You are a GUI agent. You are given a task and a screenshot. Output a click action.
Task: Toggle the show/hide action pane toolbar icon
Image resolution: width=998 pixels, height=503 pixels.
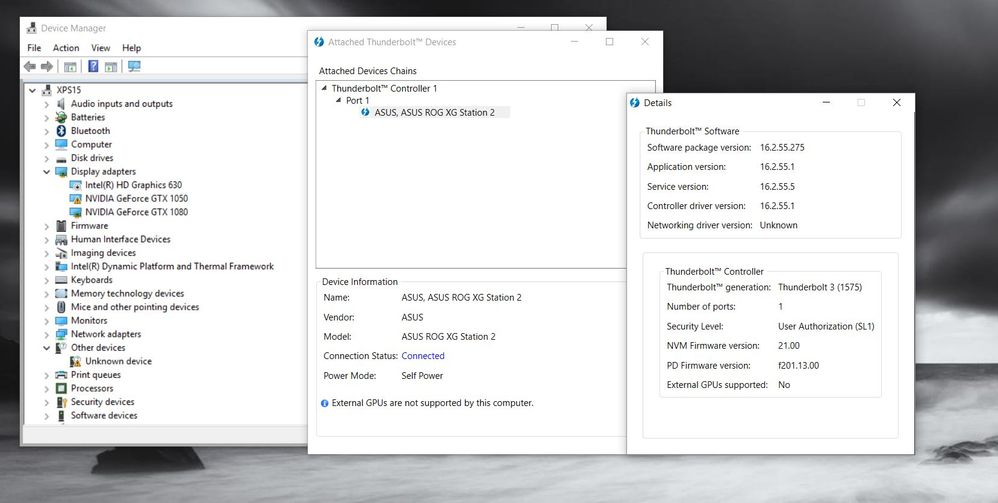[x=111, y=66]
